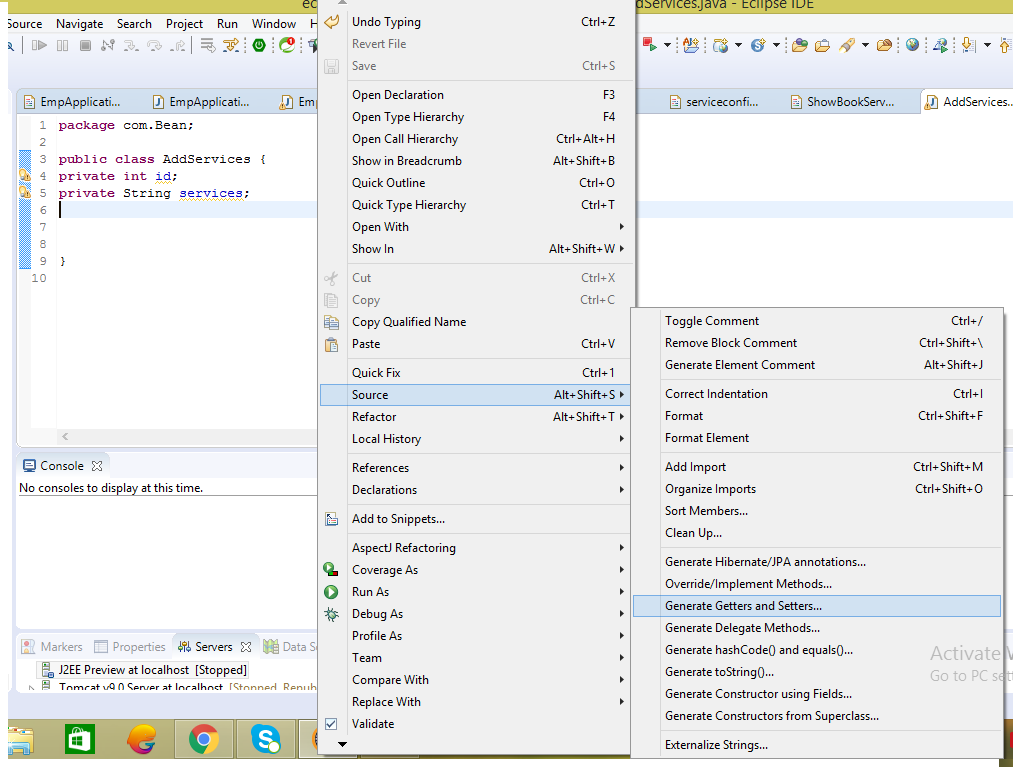1013x767 pixels.
Task: Open the green Spring Boot toolbar icon
Action: pos(257,45)
